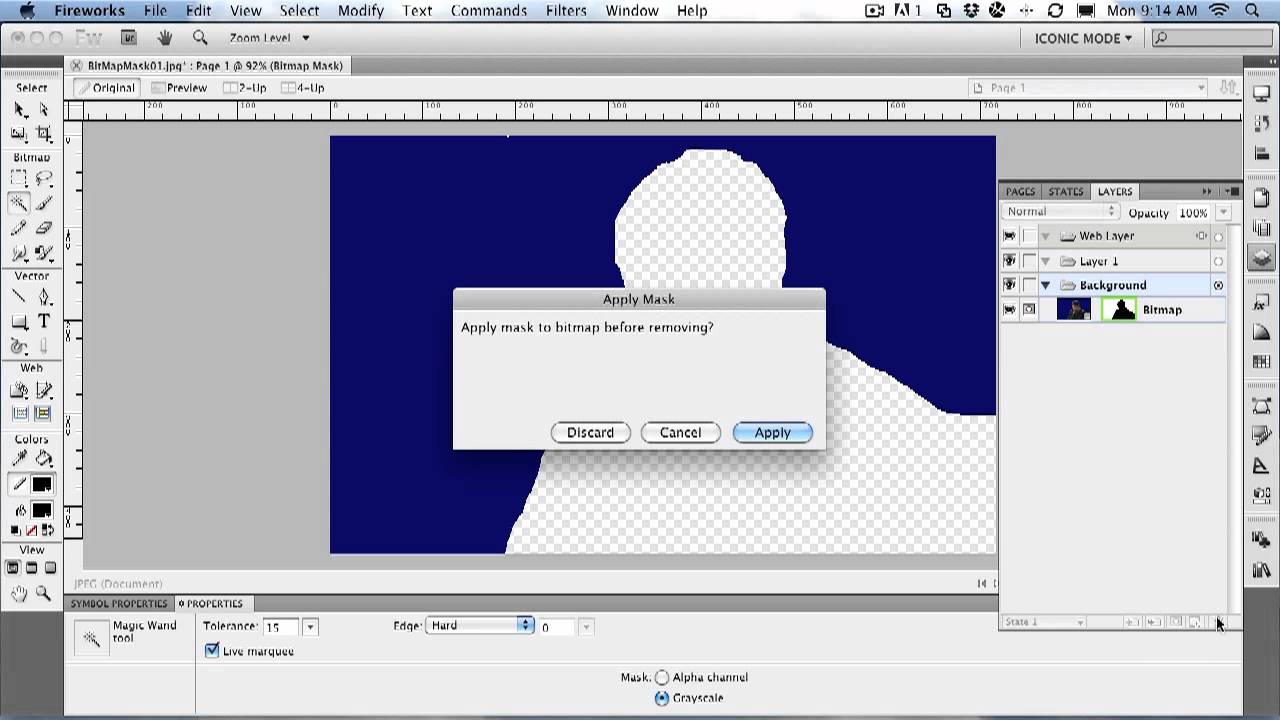
Task: Select the Hotspot tool in Web section
Action: [19, 390]
